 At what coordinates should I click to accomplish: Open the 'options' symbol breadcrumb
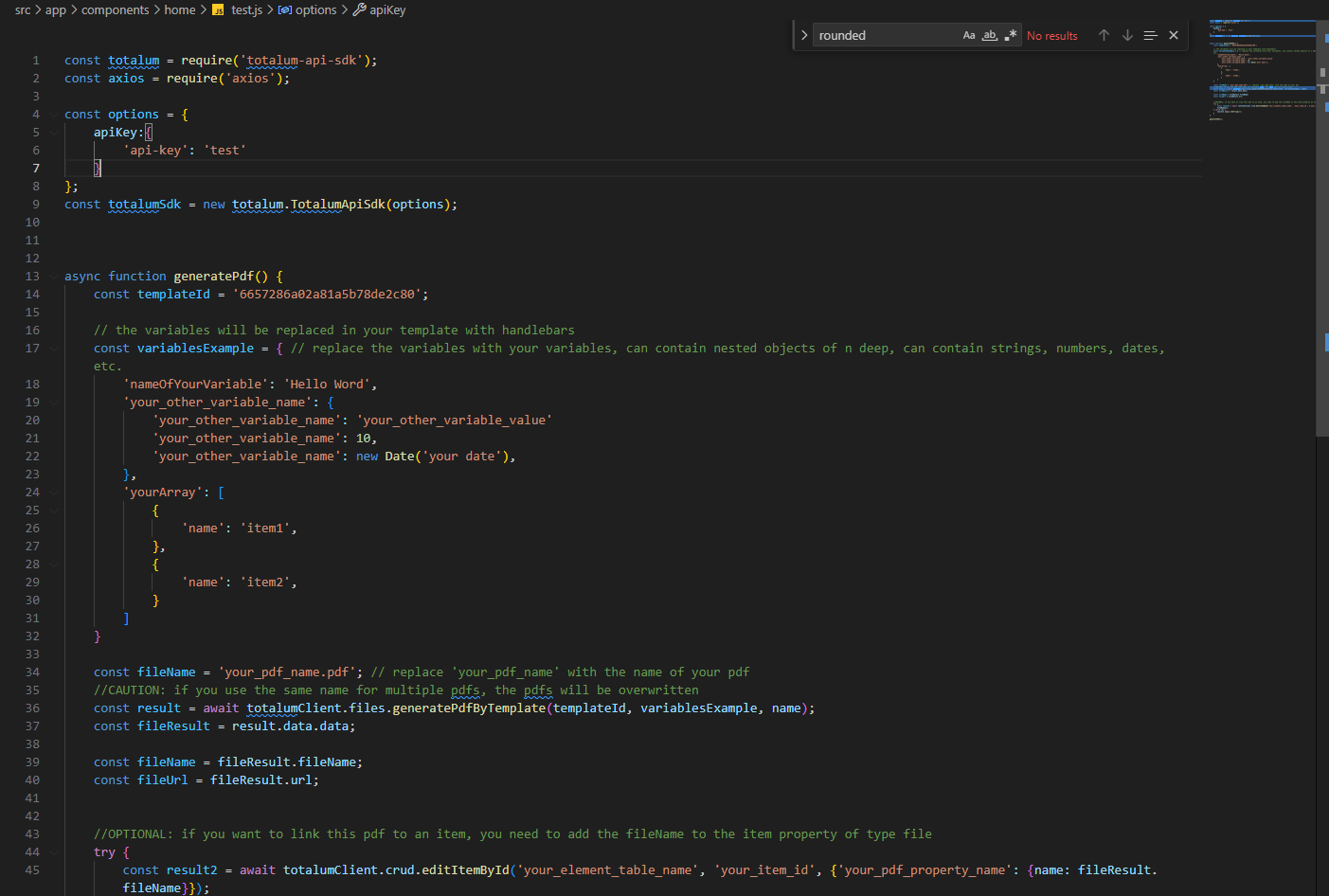pyautogui.click(x=315, y=9)
